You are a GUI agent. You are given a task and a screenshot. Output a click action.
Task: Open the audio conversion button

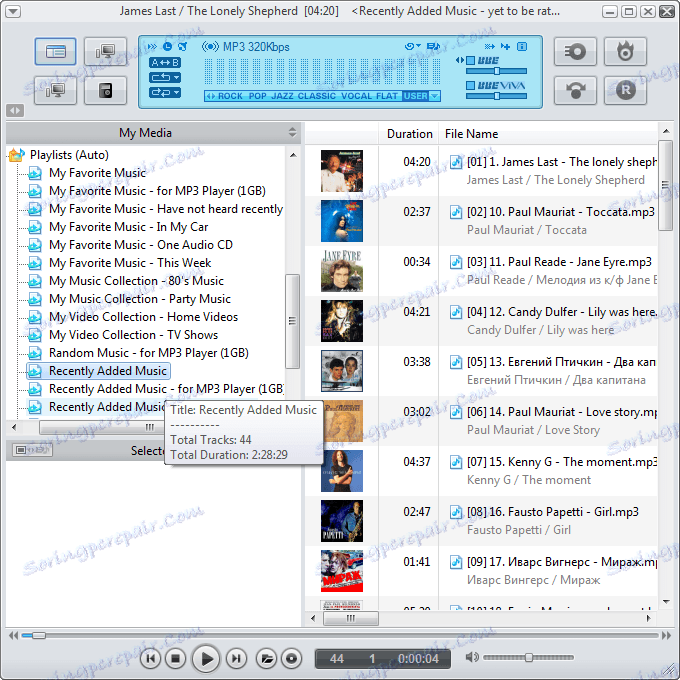tap(575, 90)
